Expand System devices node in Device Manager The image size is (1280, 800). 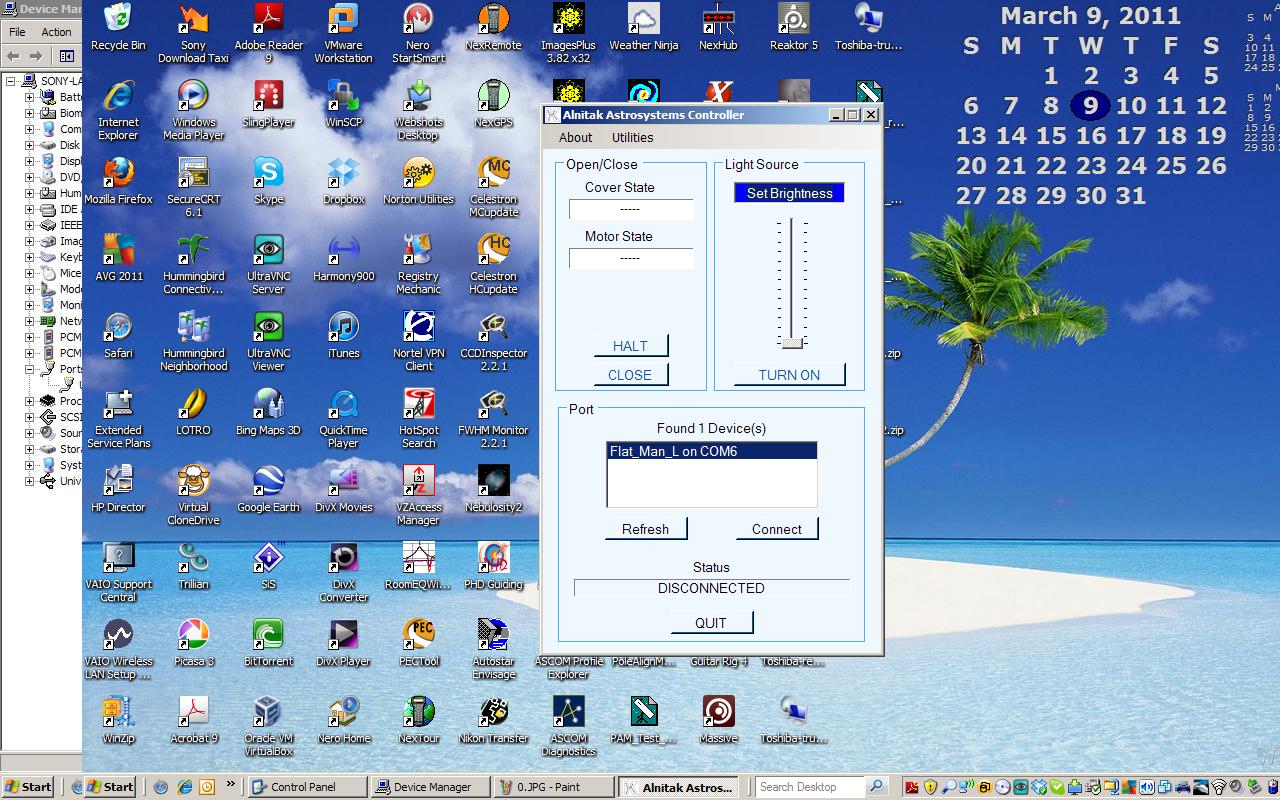pyautogui.click(x=30, y=465)
